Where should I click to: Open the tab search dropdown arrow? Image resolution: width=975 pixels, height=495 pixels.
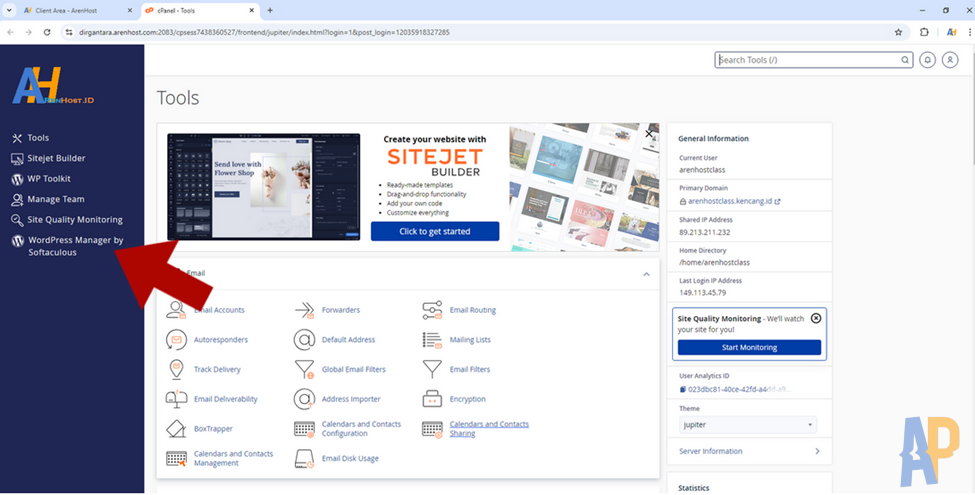click(9, 11)
